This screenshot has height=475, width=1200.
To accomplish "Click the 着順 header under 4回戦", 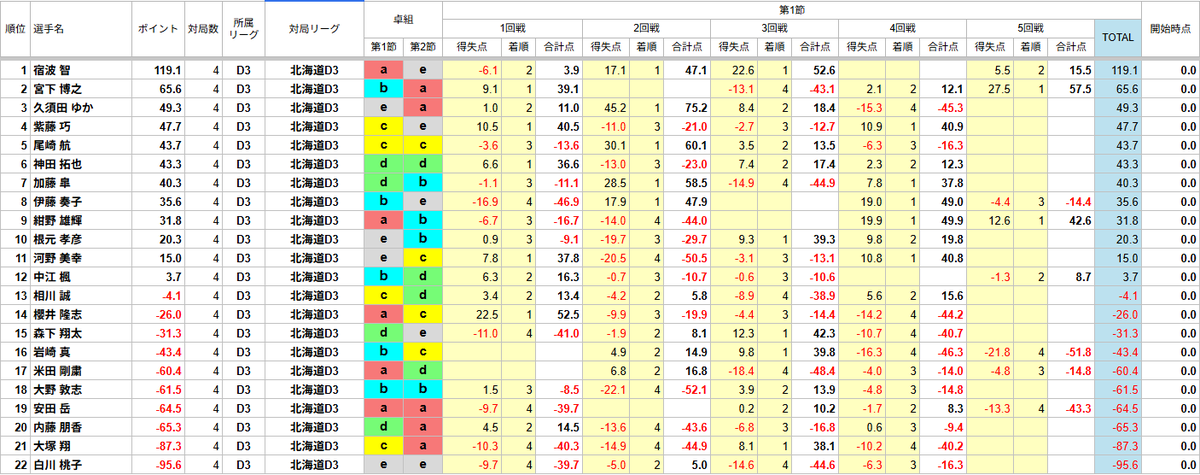I will (904, 47).
